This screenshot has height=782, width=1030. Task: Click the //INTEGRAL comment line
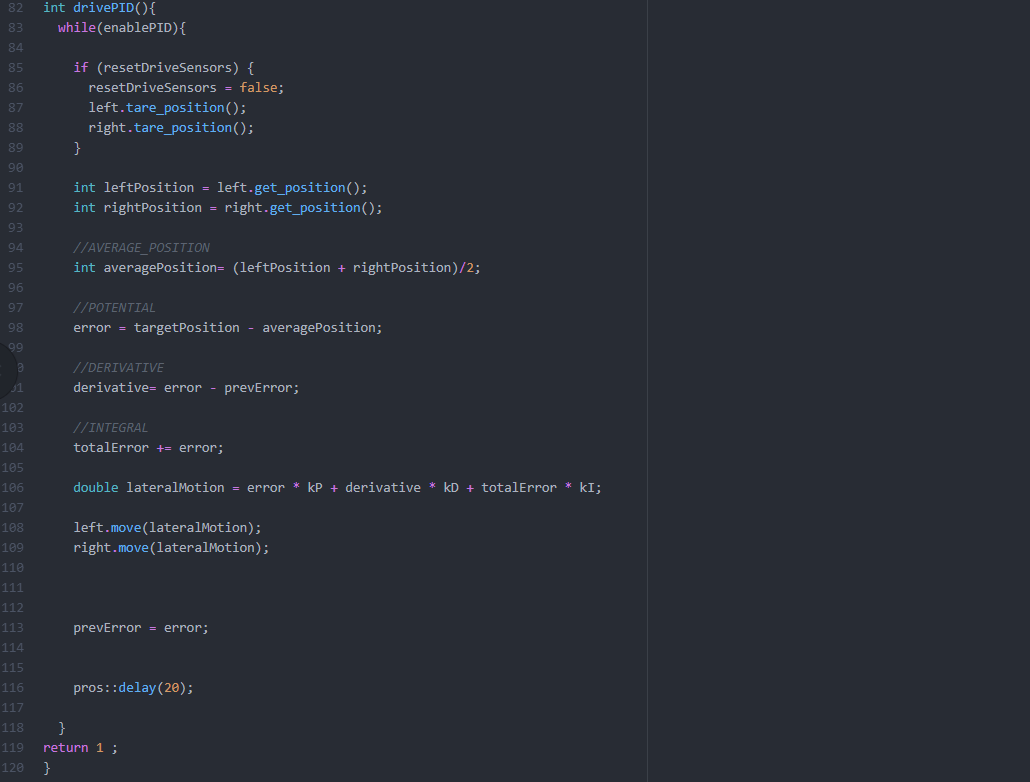110,427
